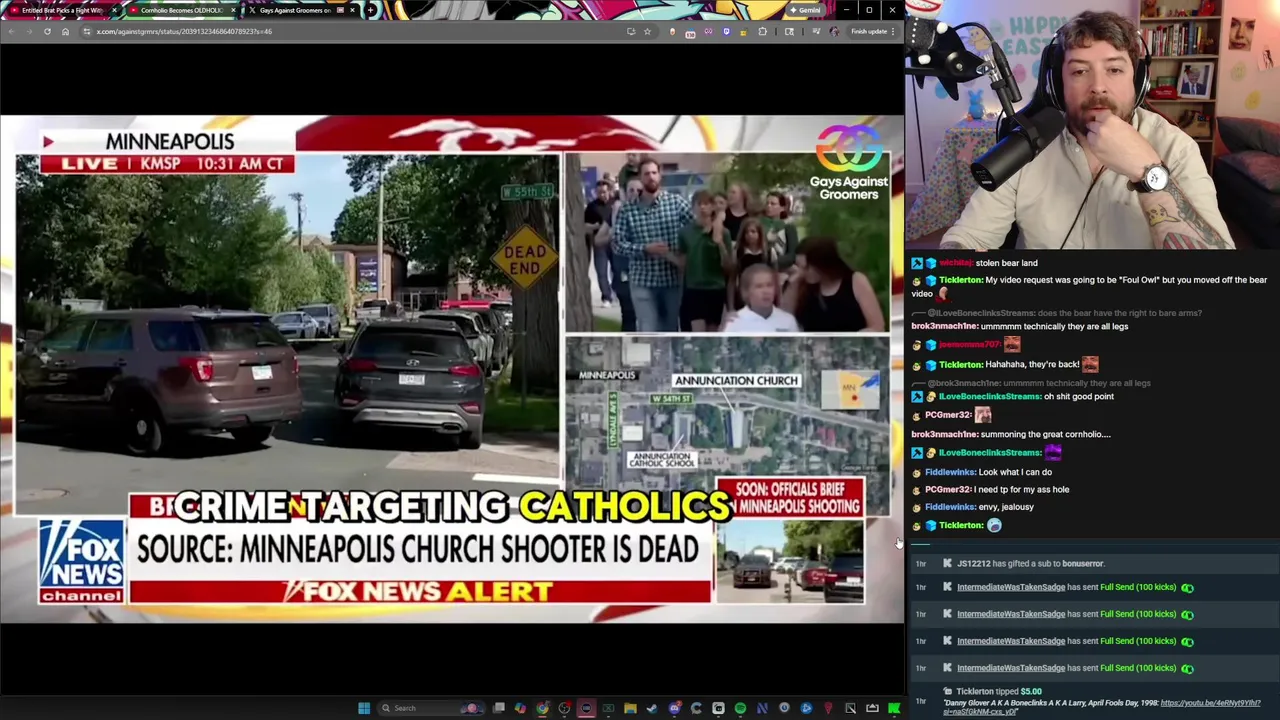Open the OBS Studio taskbar icon
Viewport: 1280px width, 720px height.
click(x=564, y=708)
